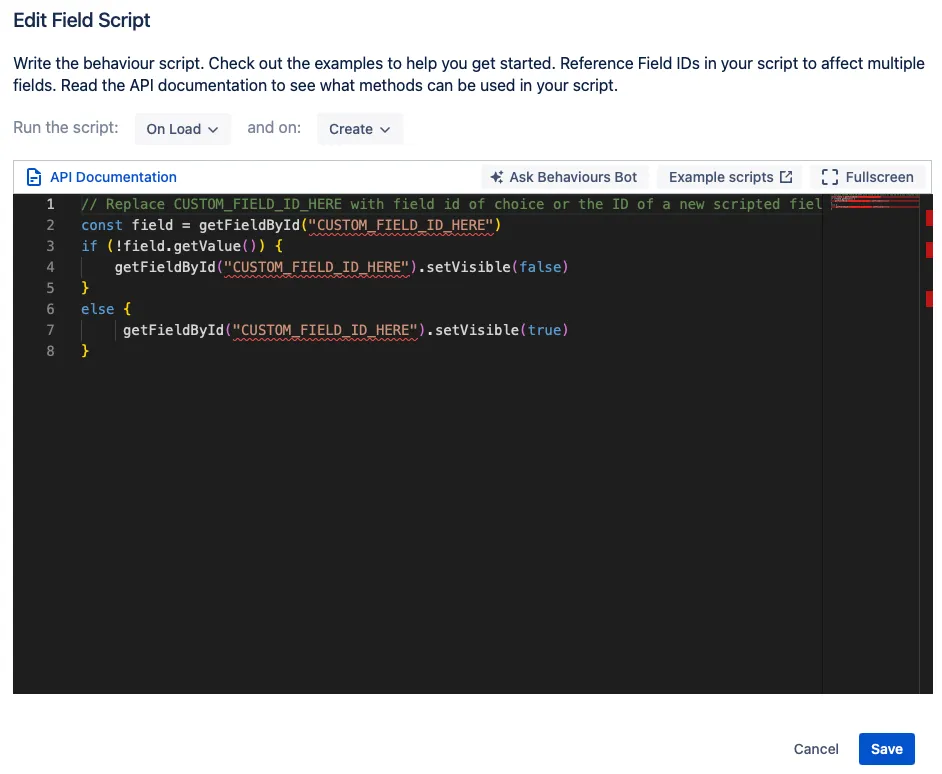
Task: Click the 'else {' line
Action: point(106,309)
